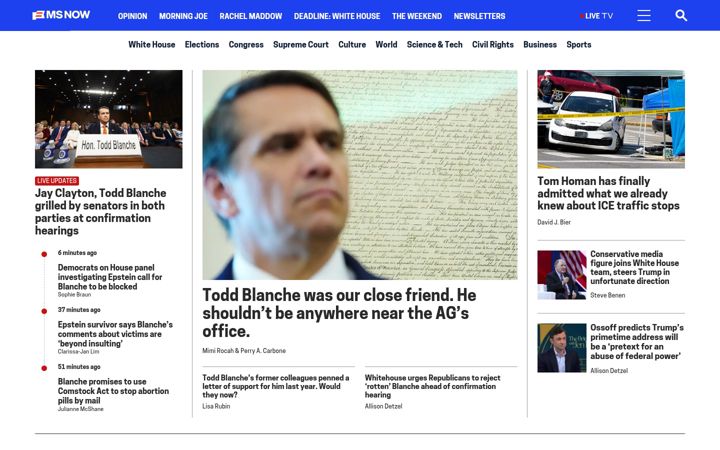Screen dimensions: 720x450
Task: Go to Morning Joe show page
Action: [x=183, y=16]
